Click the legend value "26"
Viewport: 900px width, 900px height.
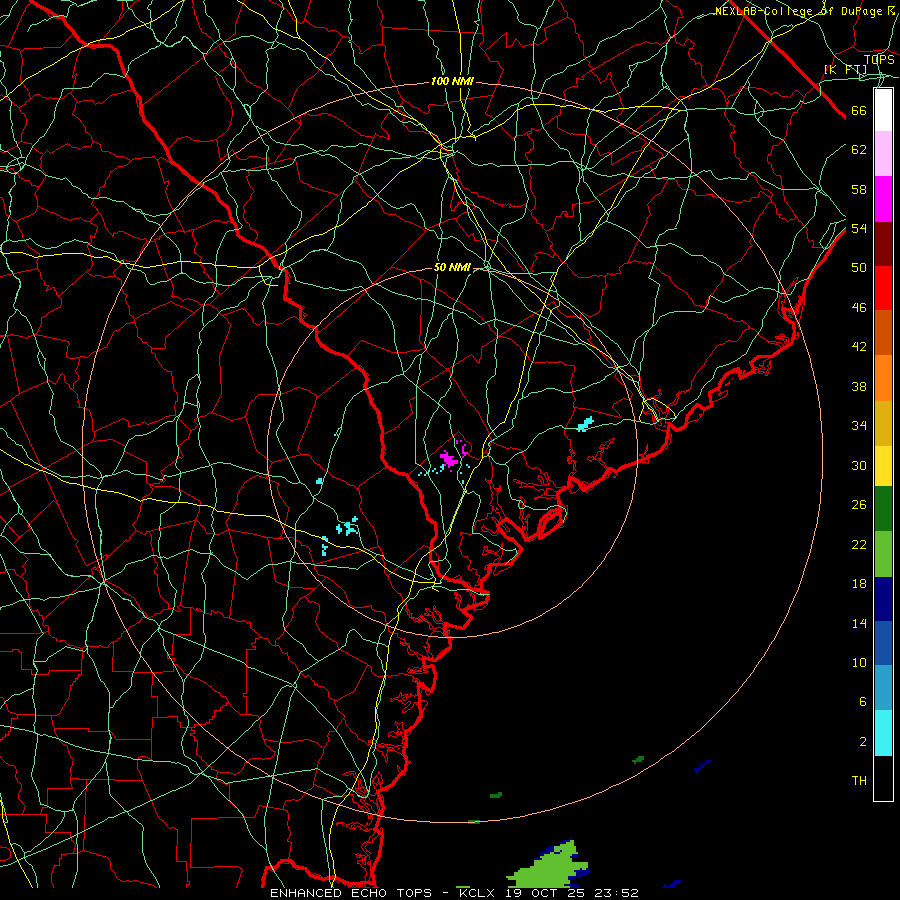click(x=859, y=505)
